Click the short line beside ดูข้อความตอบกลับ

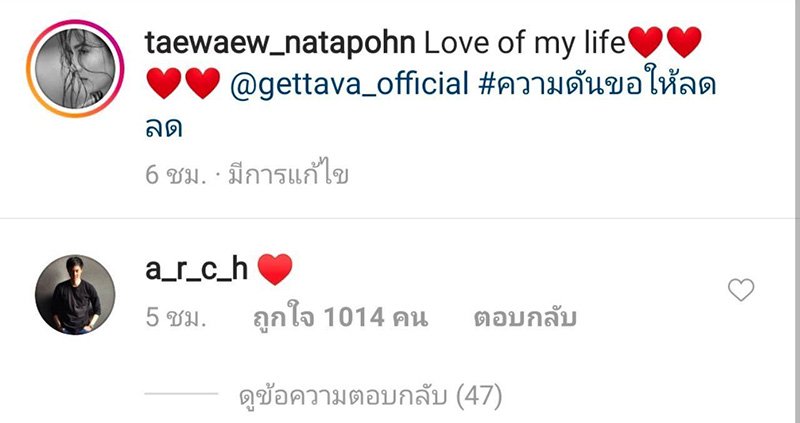pyautogui.click(x=181, y=393)
